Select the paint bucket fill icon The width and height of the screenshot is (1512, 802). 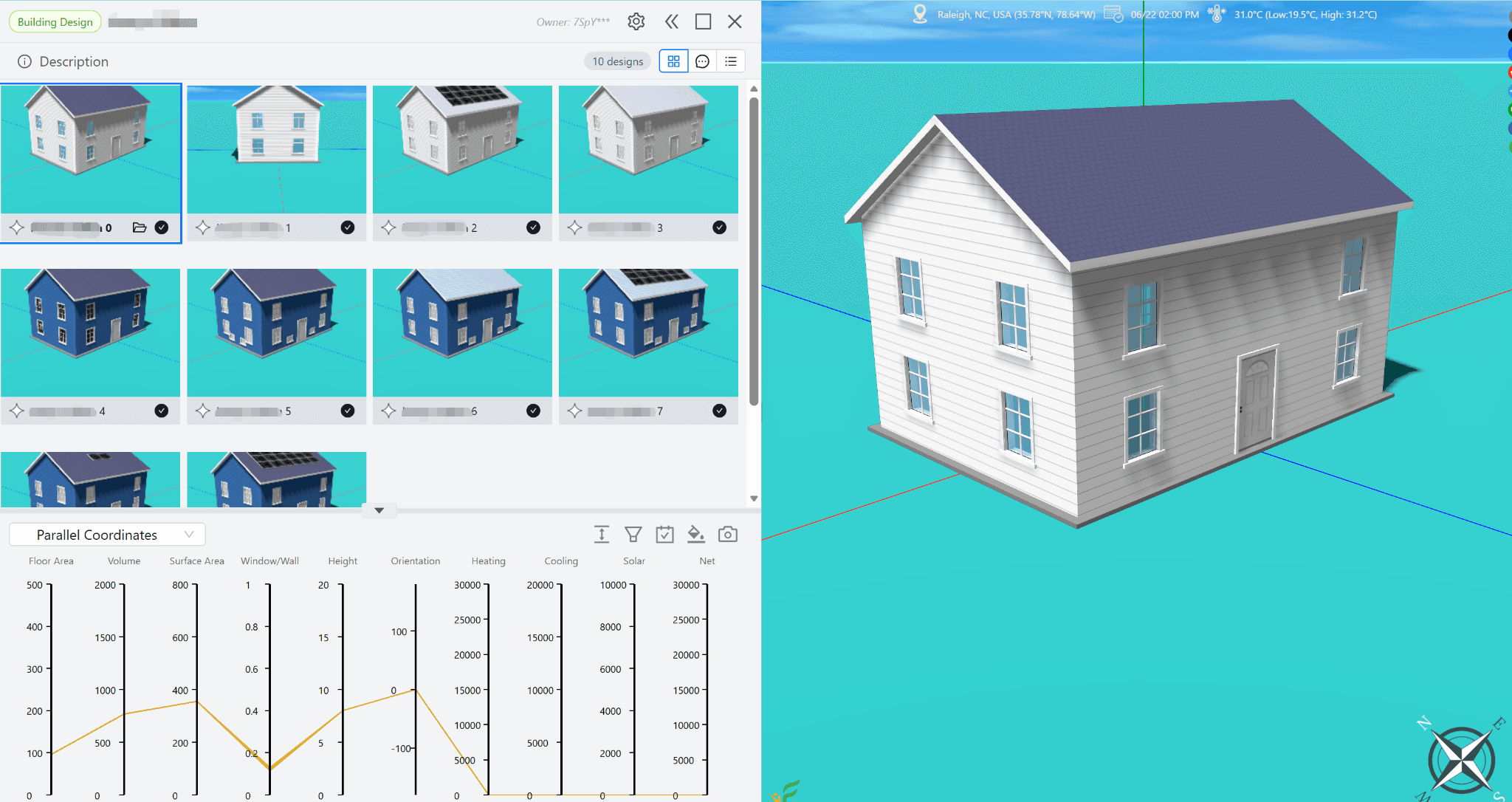[x=695, y=534]
